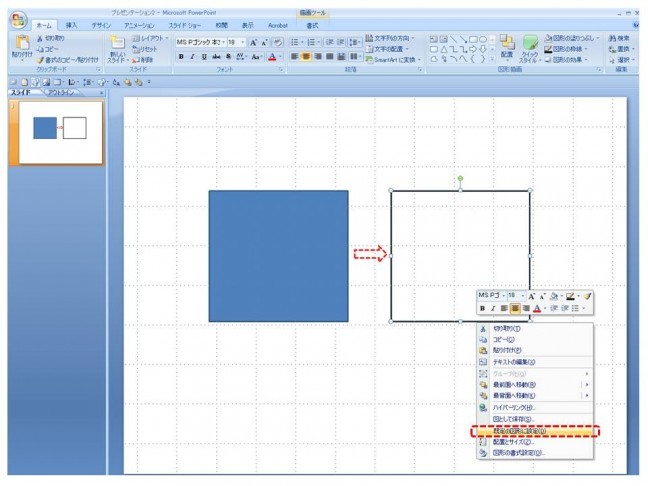Click the red font color A in mini toolbar

pyautogui.click(x=537, y=309)
